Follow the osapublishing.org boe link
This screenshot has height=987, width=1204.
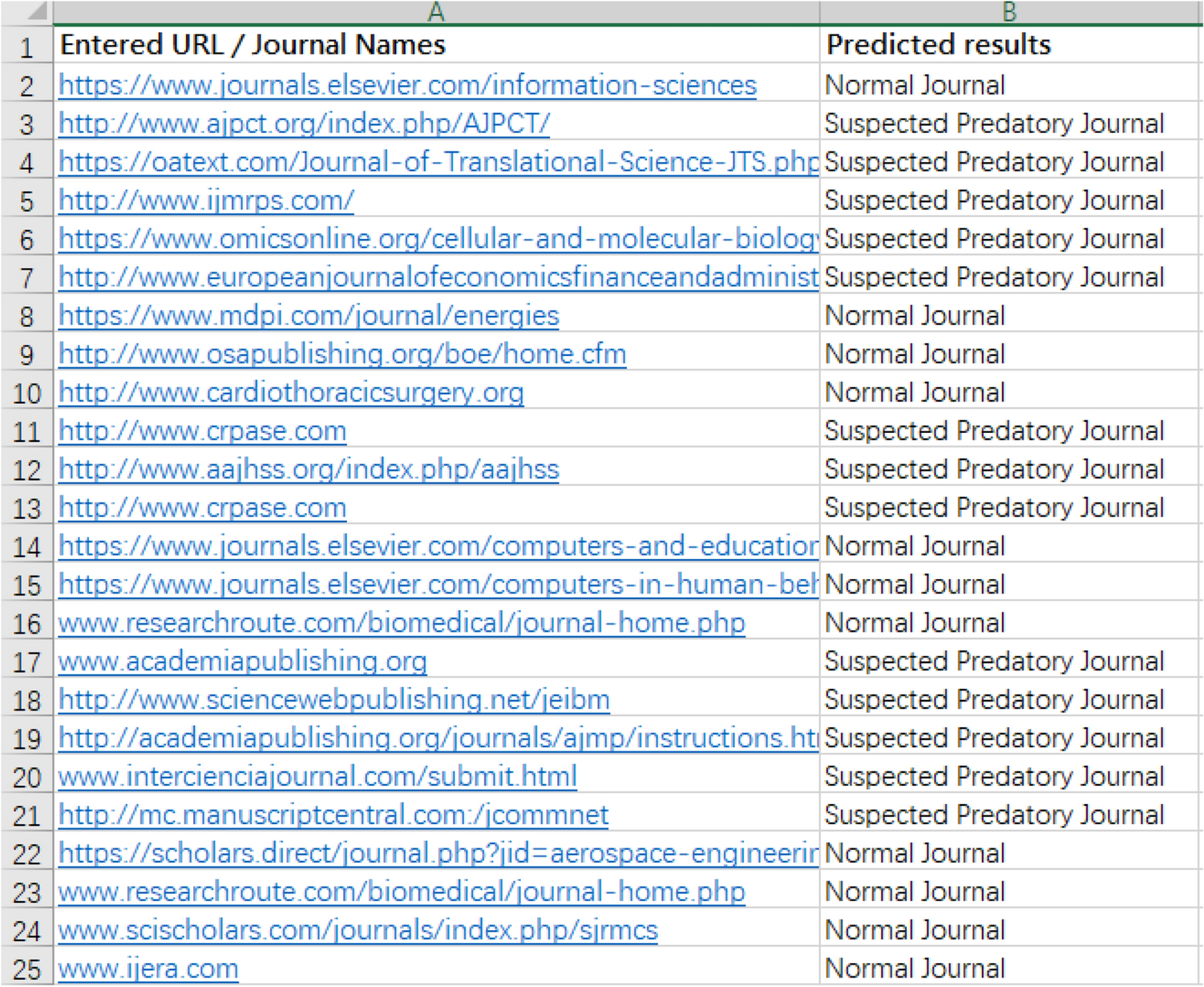click(x=342, y=354)
